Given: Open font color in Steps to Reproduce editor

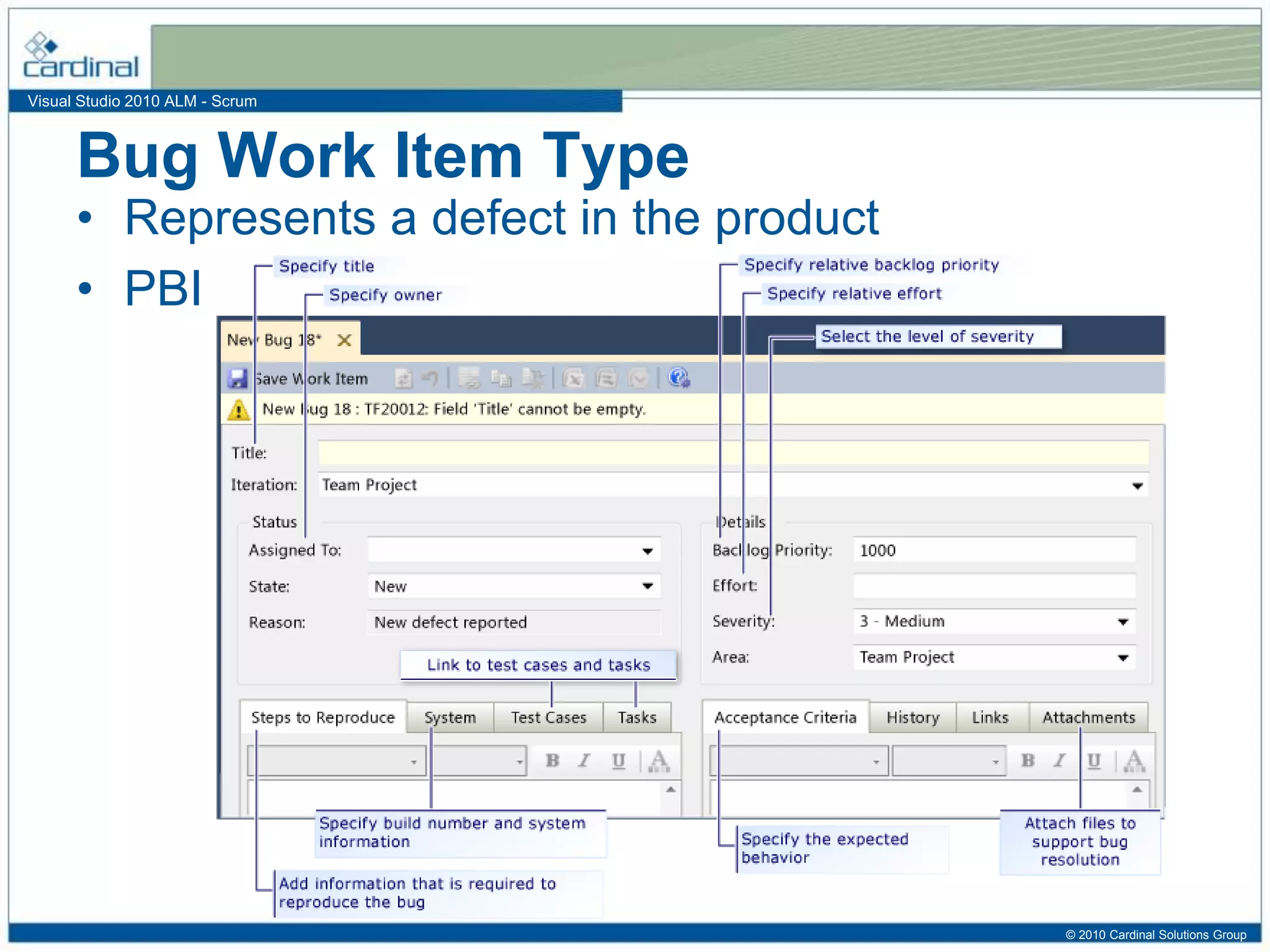Looking at the screenshot, I should (659, 760).
